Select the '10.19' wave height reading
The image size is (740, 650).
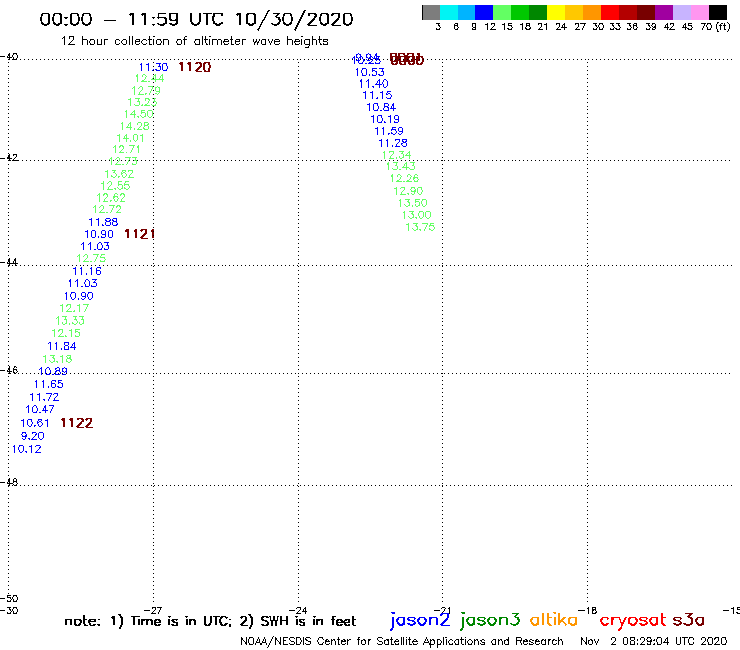(385, 119)
